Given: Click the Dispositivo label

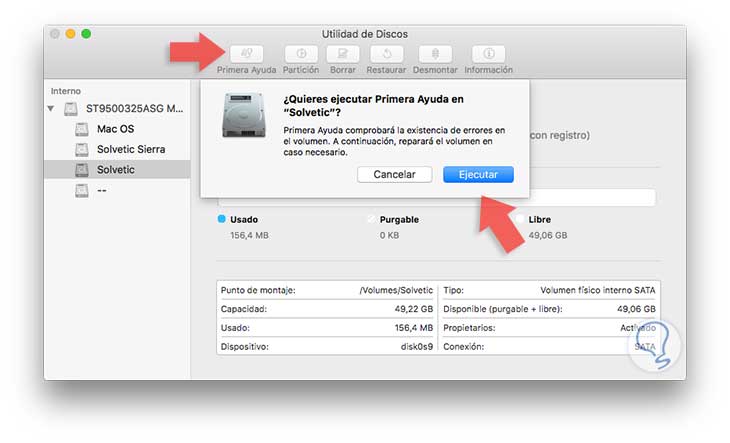Looking at the screenshot, I should [244, 347].
